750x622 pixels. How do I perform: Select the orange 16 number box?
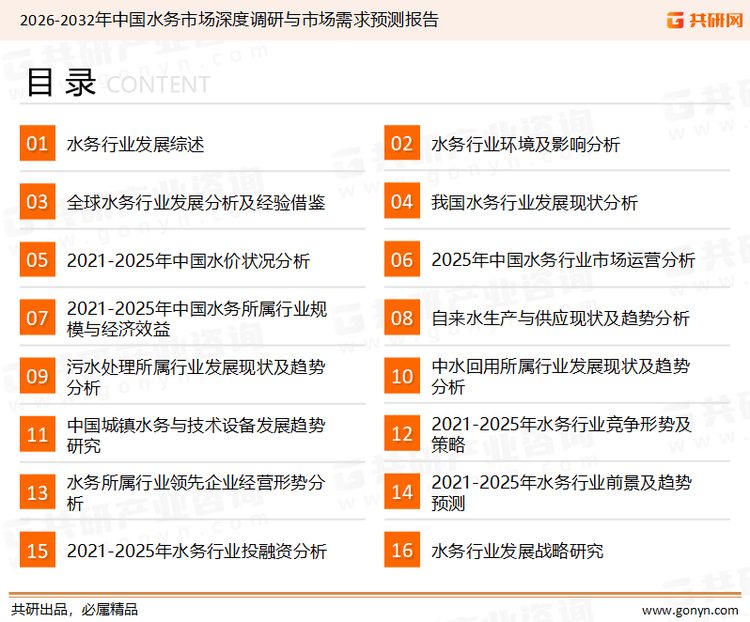(x=402, y=550)
